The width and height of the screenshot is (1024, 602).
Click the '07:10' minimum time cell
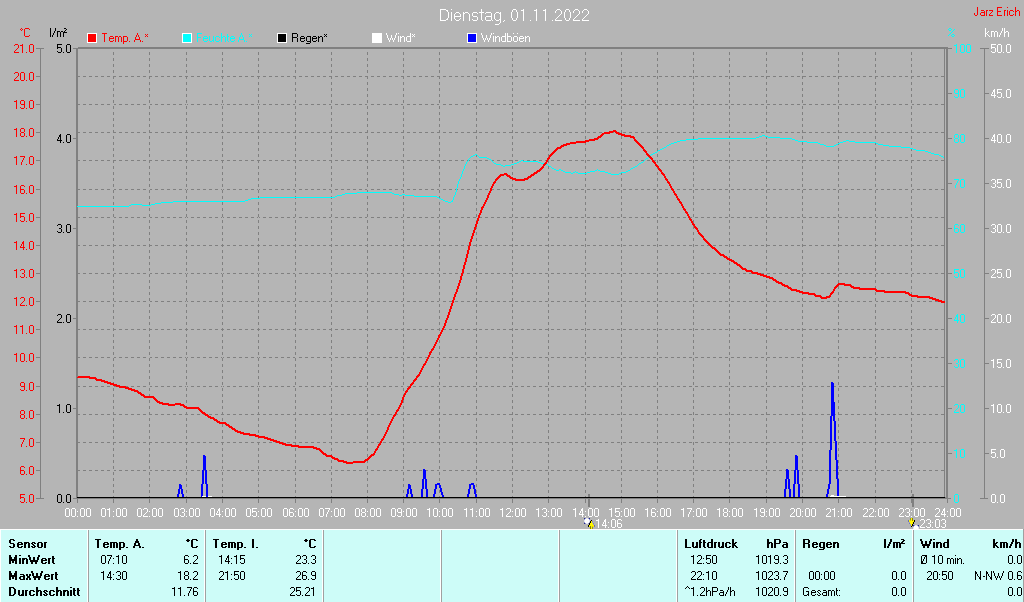coord(114,560)
